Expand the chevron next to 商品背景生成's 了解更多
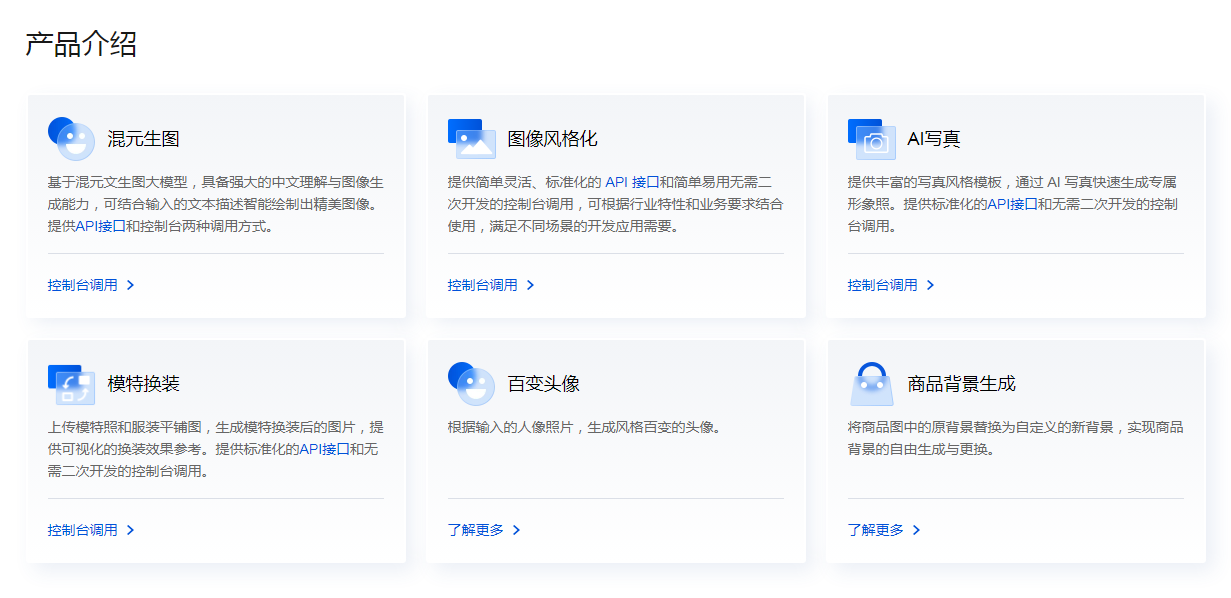Screen dimensions: 1231x598 coord(917,530)
